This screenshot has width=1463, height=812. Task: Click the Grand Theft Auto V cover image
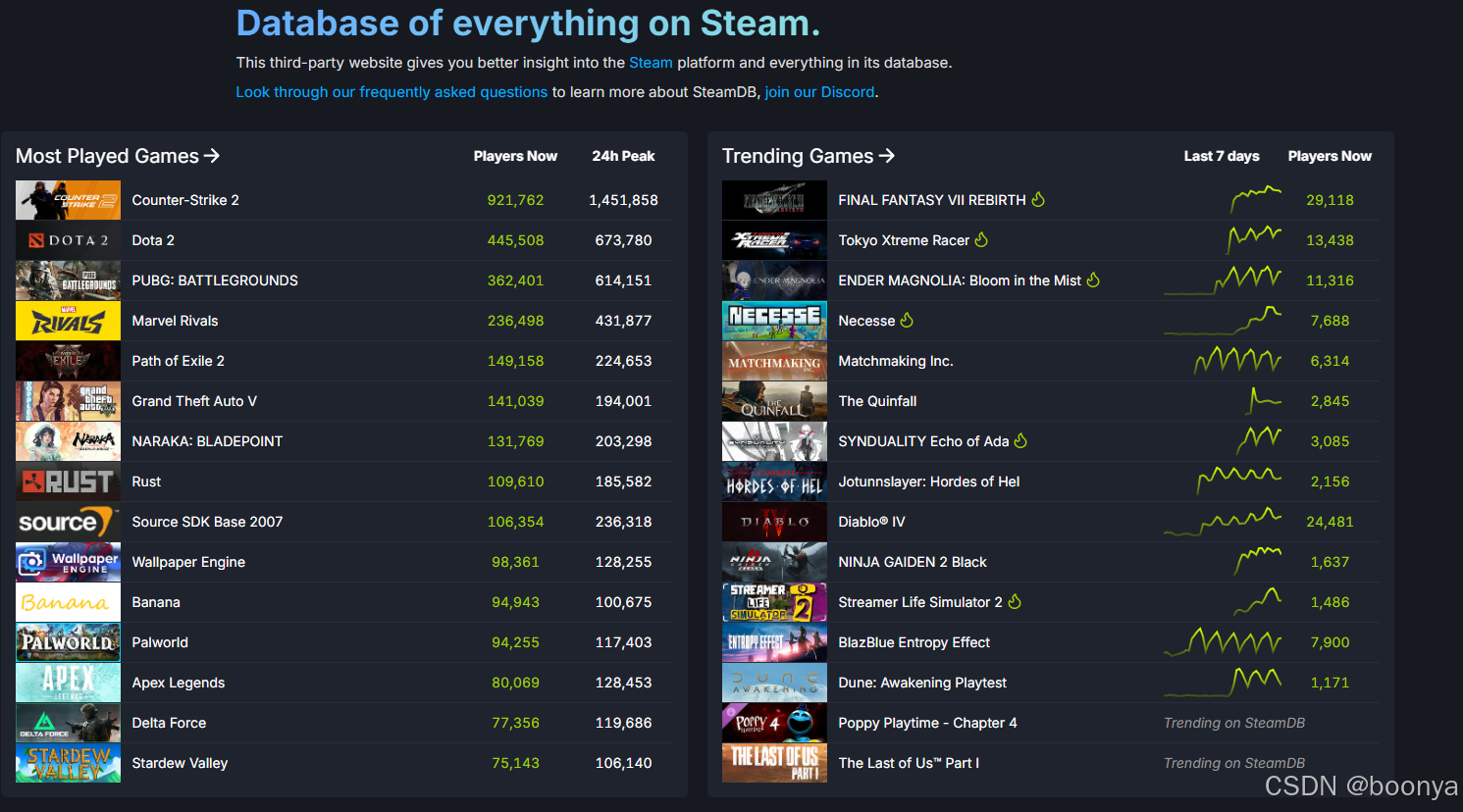coord(69,401)
